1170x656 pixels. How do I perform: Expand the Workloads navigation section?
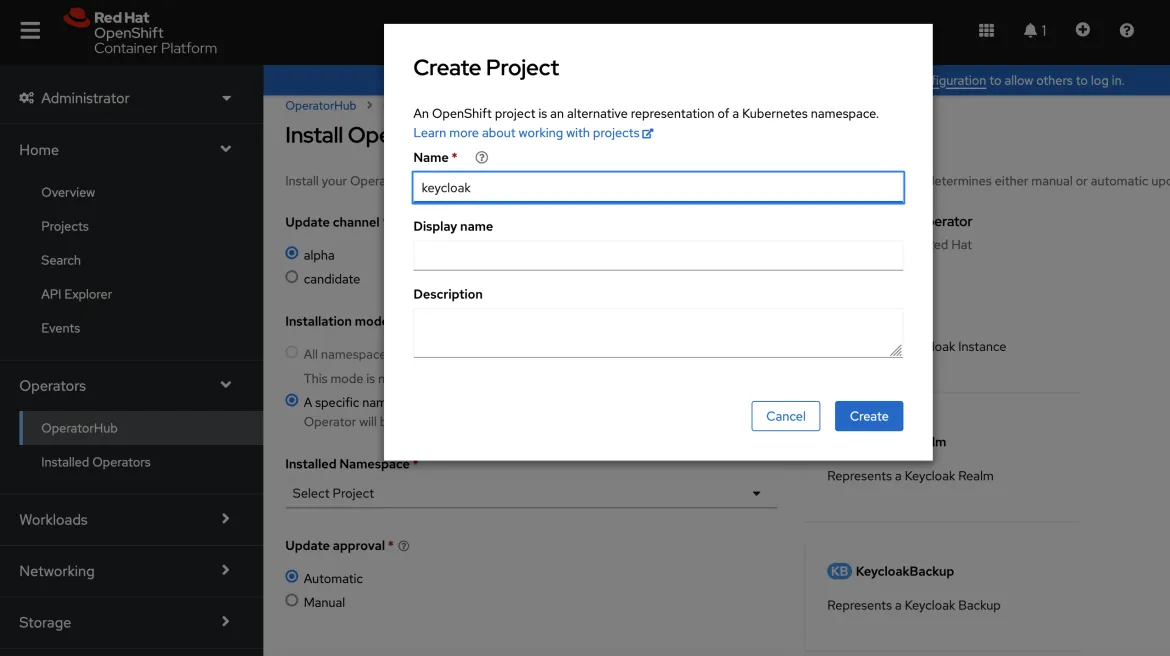point(122,519)
